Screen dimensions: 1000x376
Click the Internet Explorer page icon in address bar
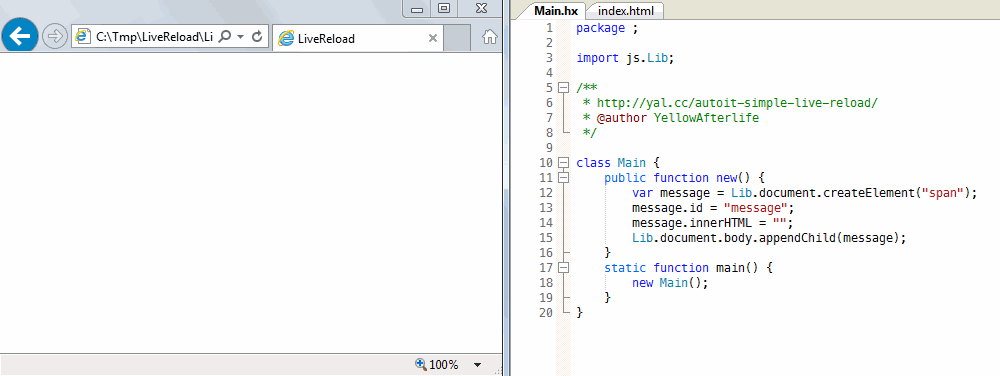[x=82, y=37]
